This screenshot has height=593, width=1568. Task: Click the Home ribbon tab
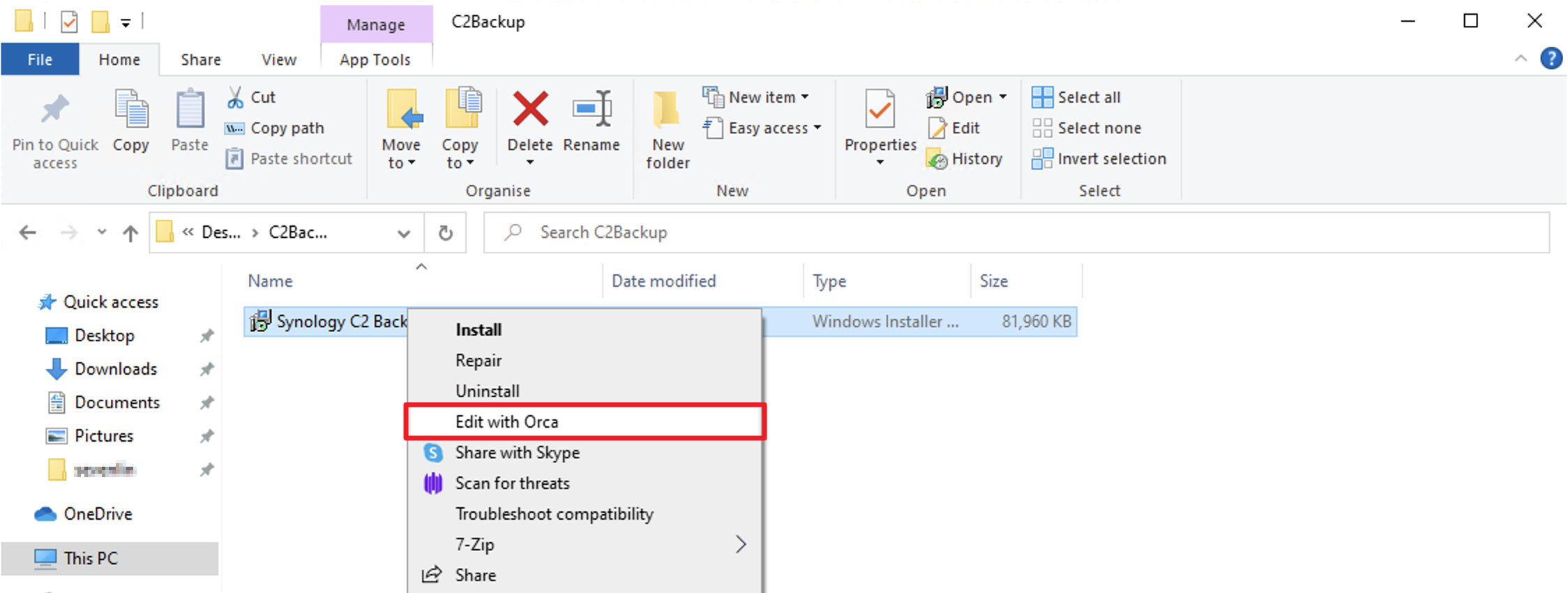point(119,60)
